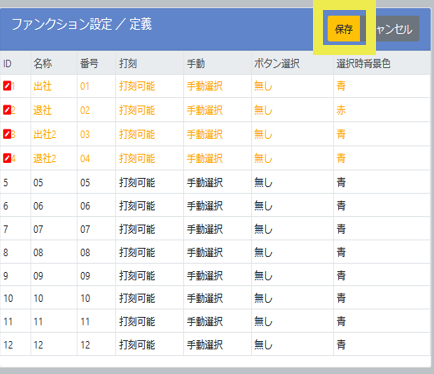Select row ID 10

coord(8,298)
